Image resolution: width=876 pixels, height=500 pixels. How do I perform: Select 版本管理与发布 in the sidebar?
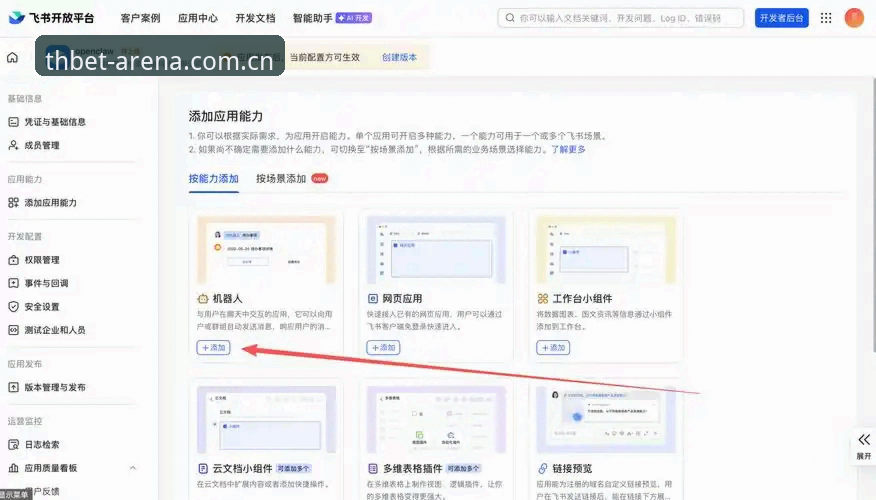(55, 387)
